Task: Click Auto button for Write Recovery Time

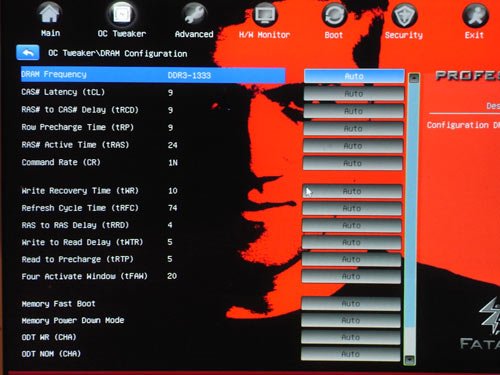Action: click(x=352, y=191)
